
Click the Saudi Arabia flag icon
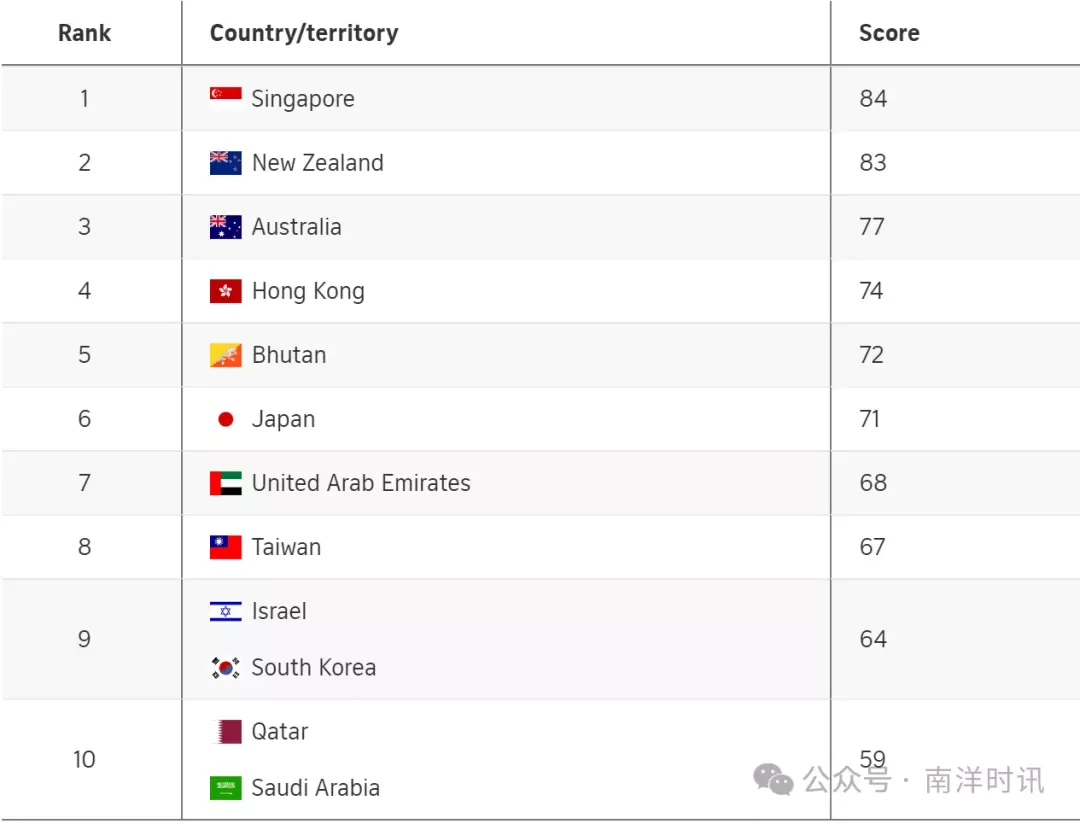(225, 787)
